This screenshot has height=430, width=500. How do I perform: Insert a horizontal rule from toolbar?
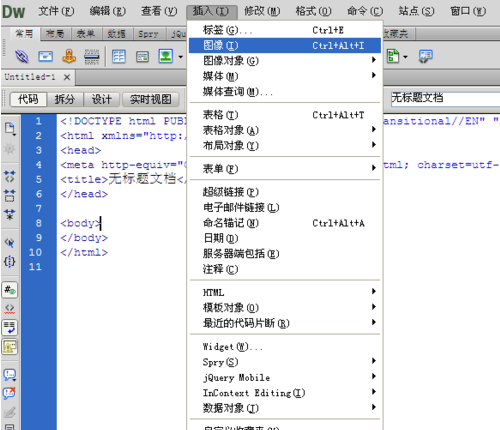(x=91, y=57)
